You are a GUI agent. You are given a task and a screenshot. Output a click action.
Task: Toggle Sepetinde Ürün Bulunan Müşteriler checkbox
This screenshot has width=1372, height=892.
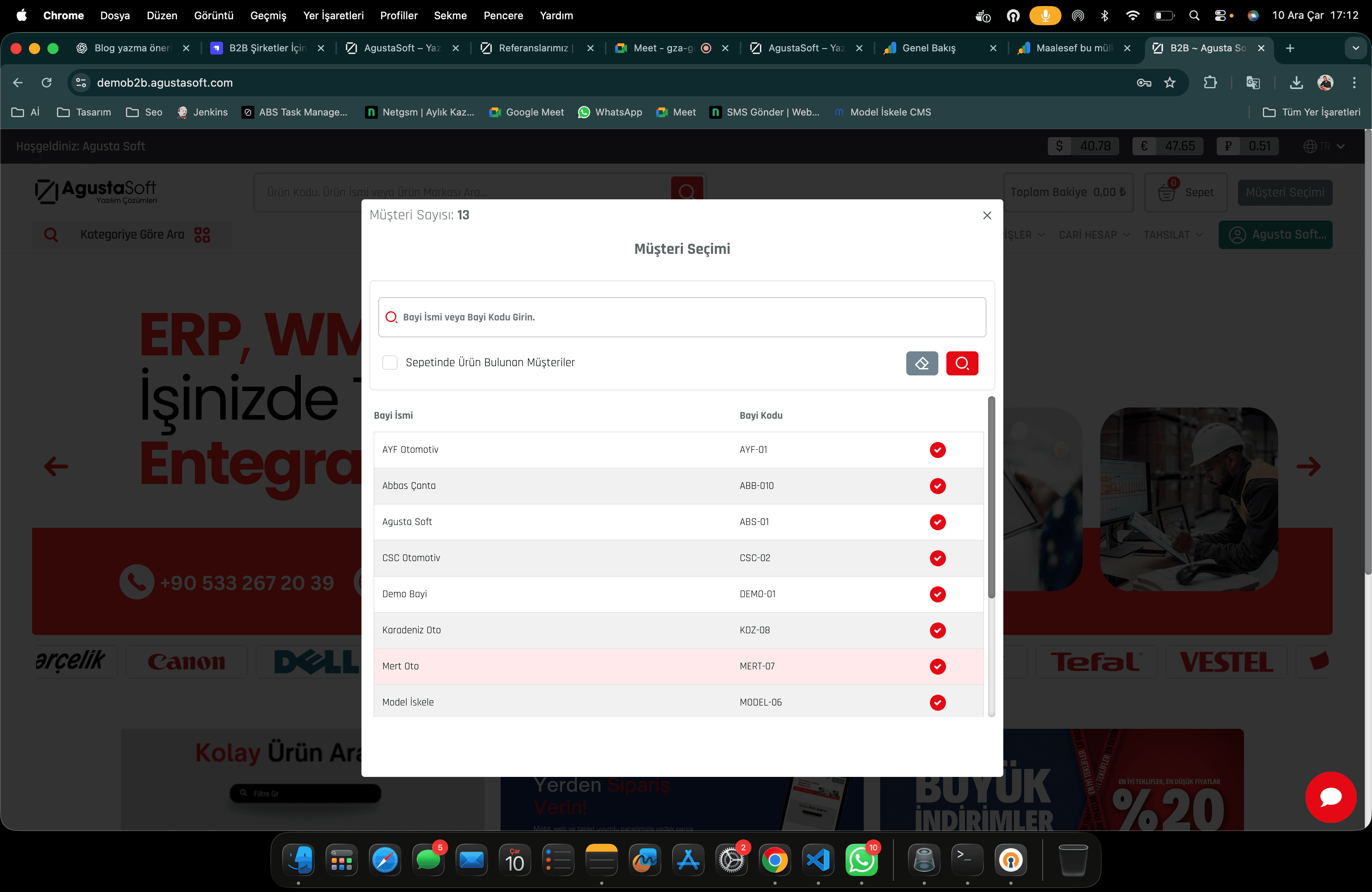click(x=390, y=363)
